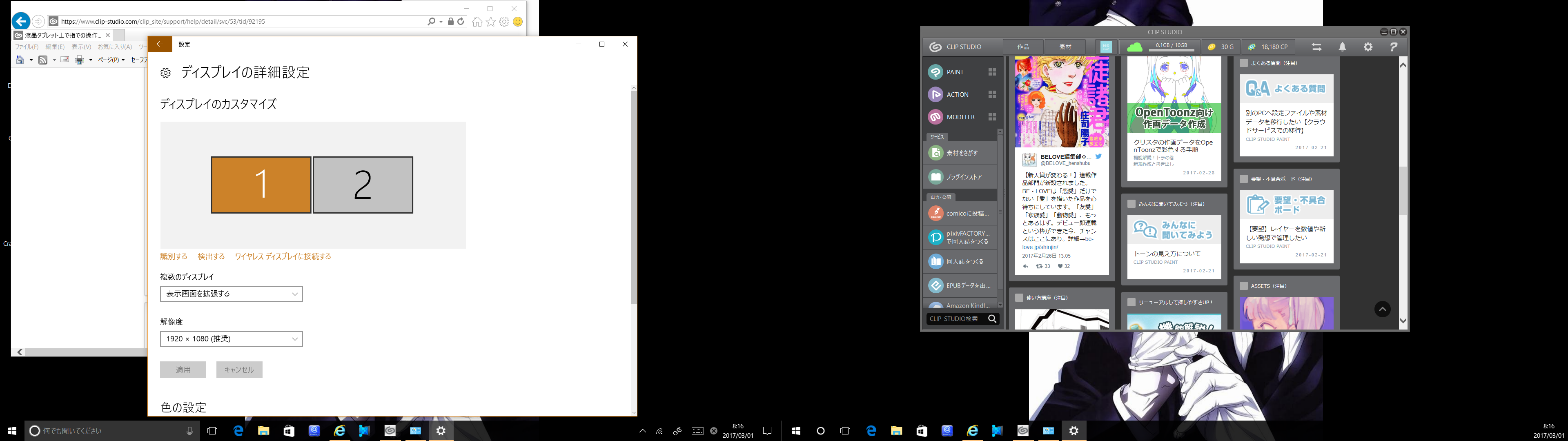Image resolution: width=1568 pixels, height=441 pixels.
Task: Toggle the みんなに聞いてみよう (注目) checkbox
Action: pos(1131,204)
